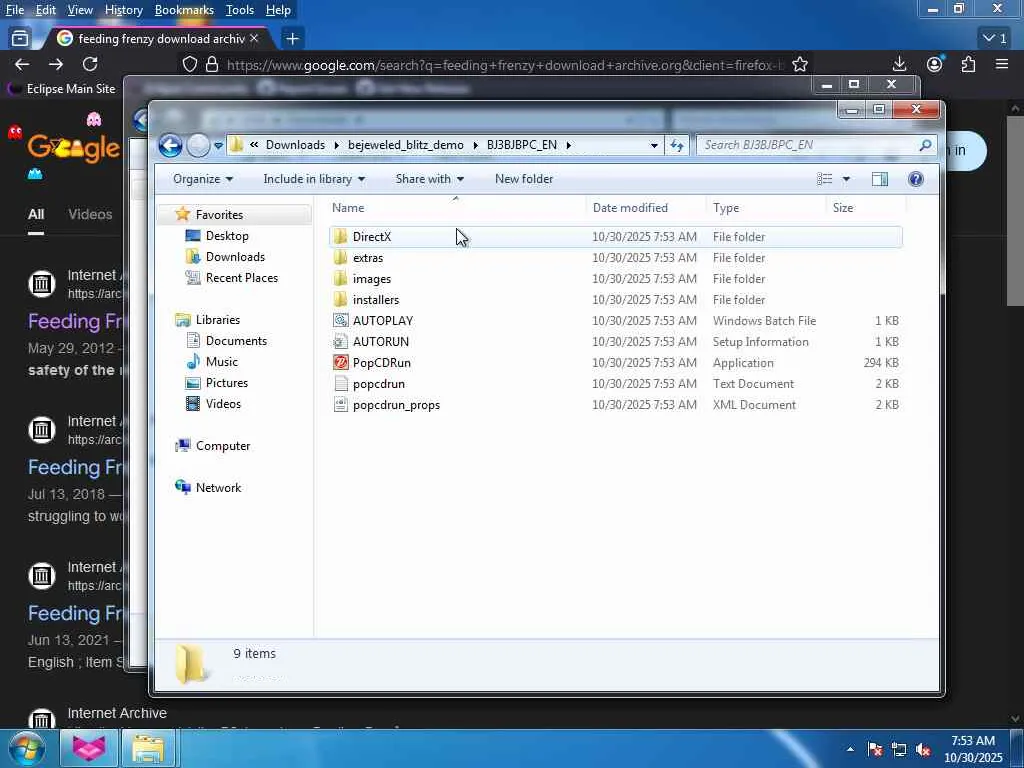
Task: Open a new Firefox tab
Action: [x=292, y=39]
